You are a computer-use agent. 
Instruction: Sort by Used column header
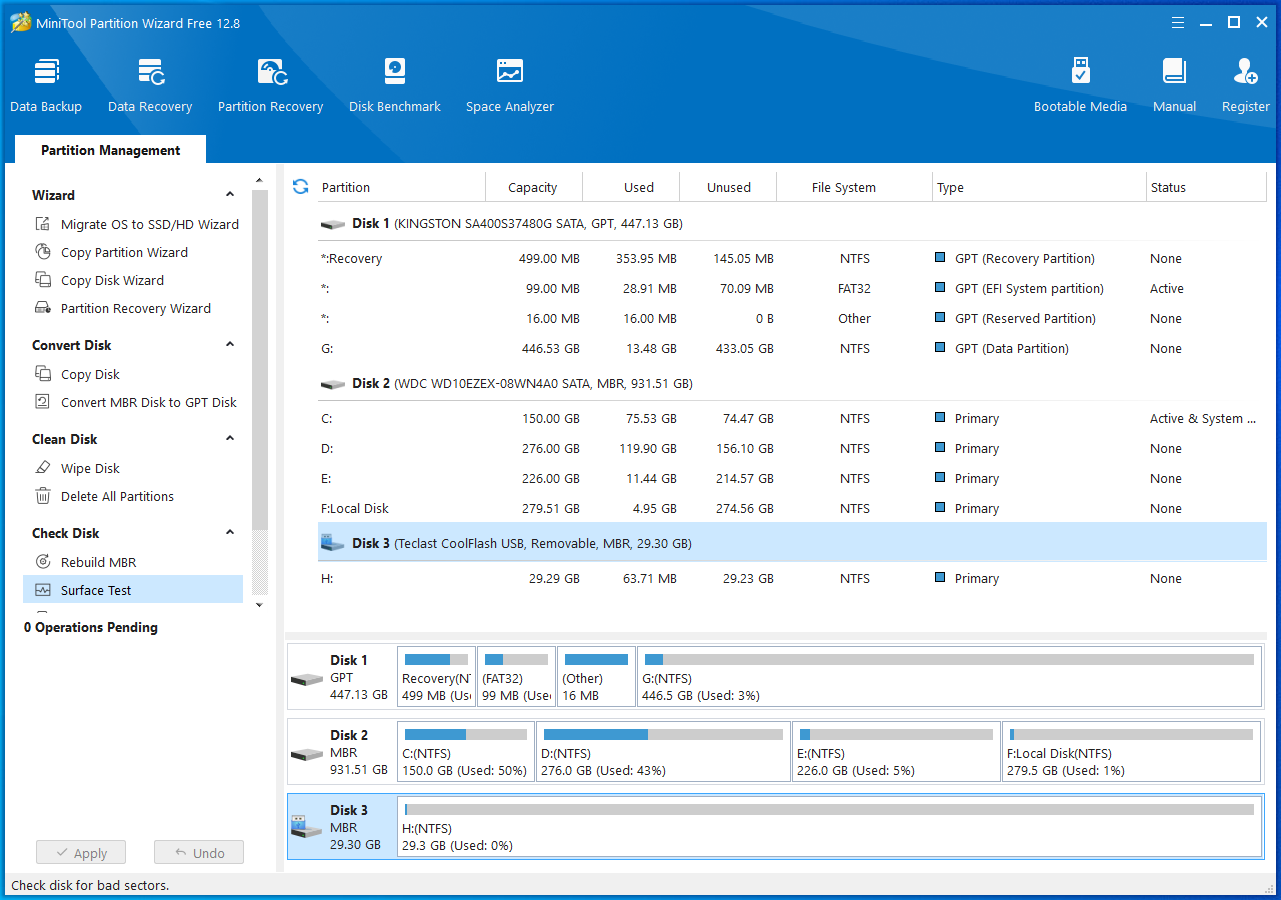click(x=631, y=187)
